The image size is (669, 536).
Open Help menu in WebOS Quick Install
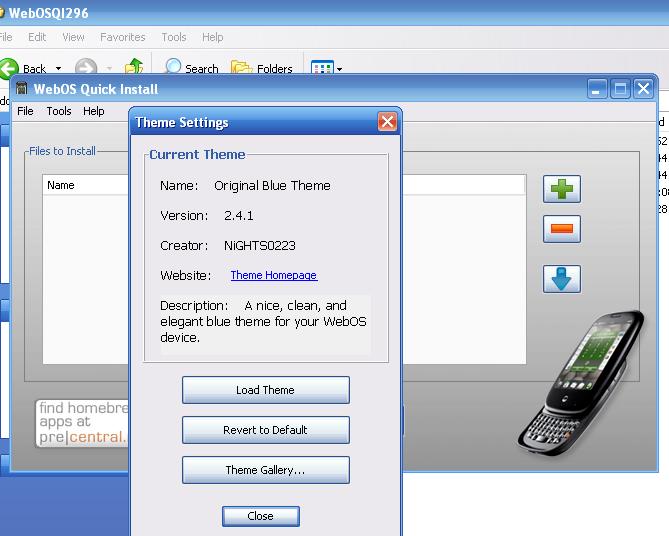click(x=94, y=111)
